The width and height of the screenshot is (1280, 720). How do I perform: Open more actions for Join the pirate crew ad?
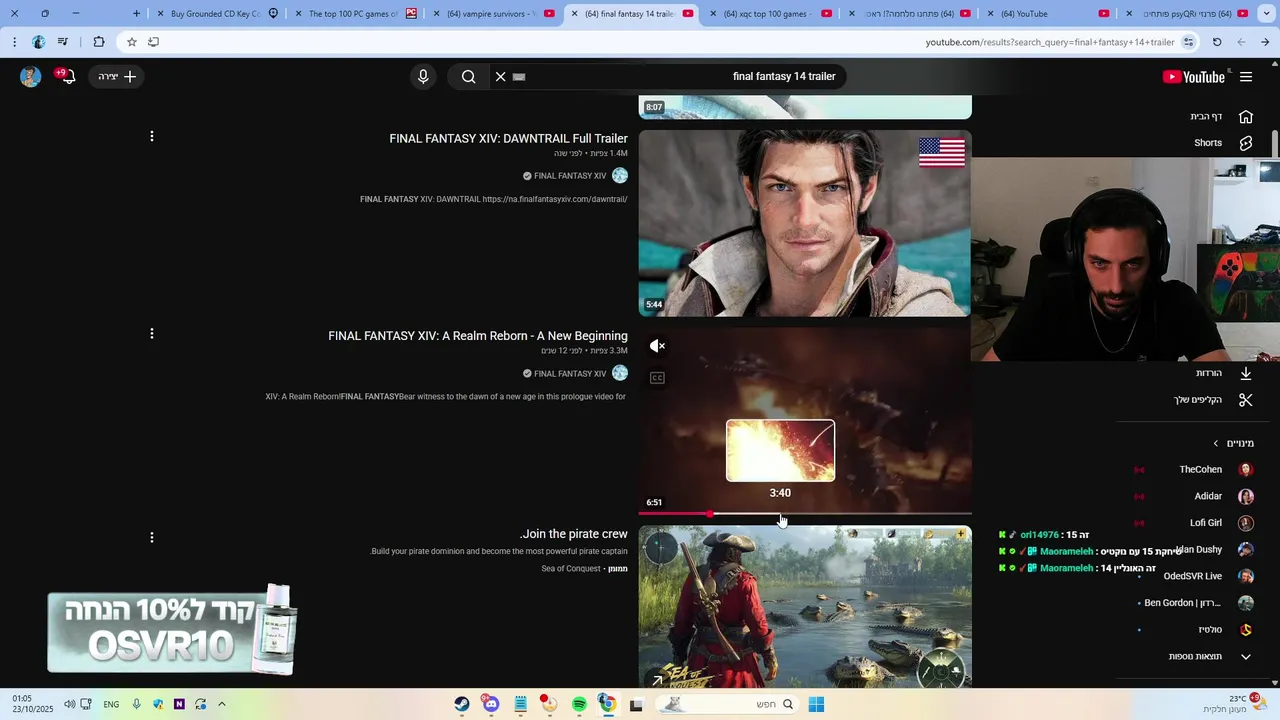(152, 538)
